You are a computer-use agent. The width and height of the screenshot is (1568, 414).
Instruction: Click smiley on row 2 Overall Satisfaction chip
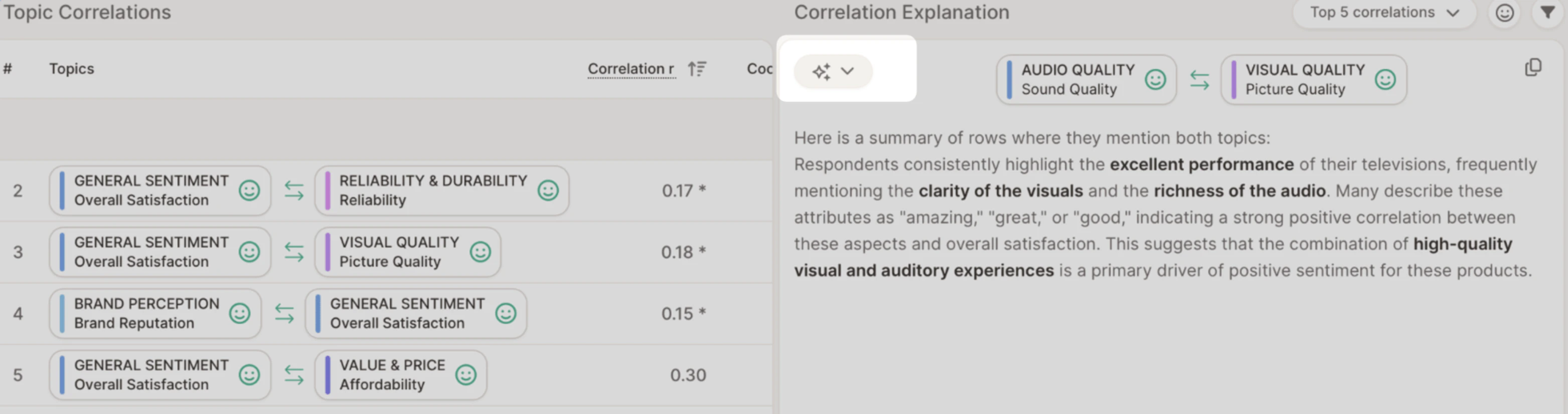click(x=249, y=191)
